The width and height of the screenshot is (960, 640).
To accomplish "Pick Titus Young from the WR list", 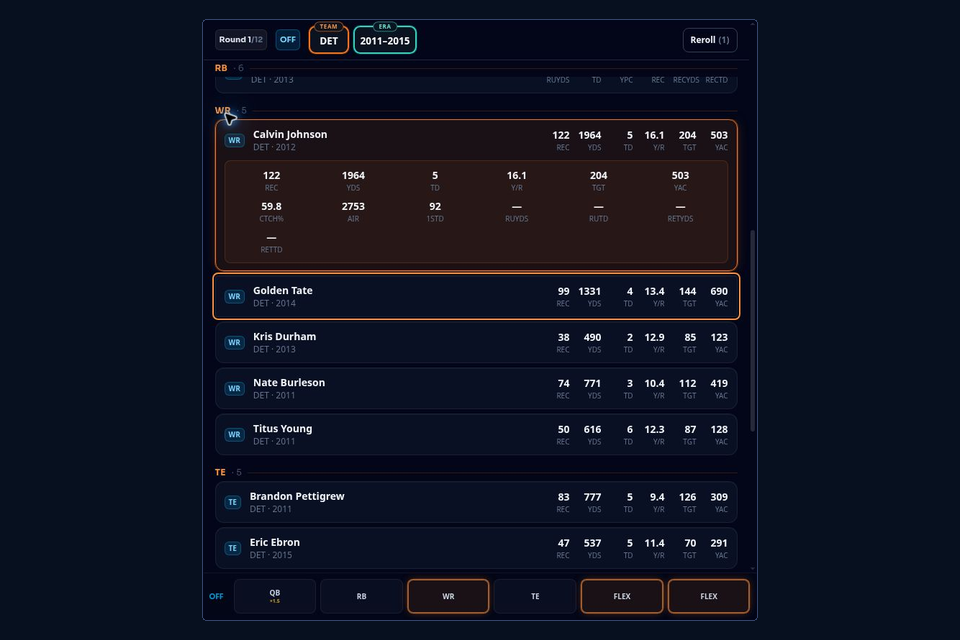I will 476,434.
